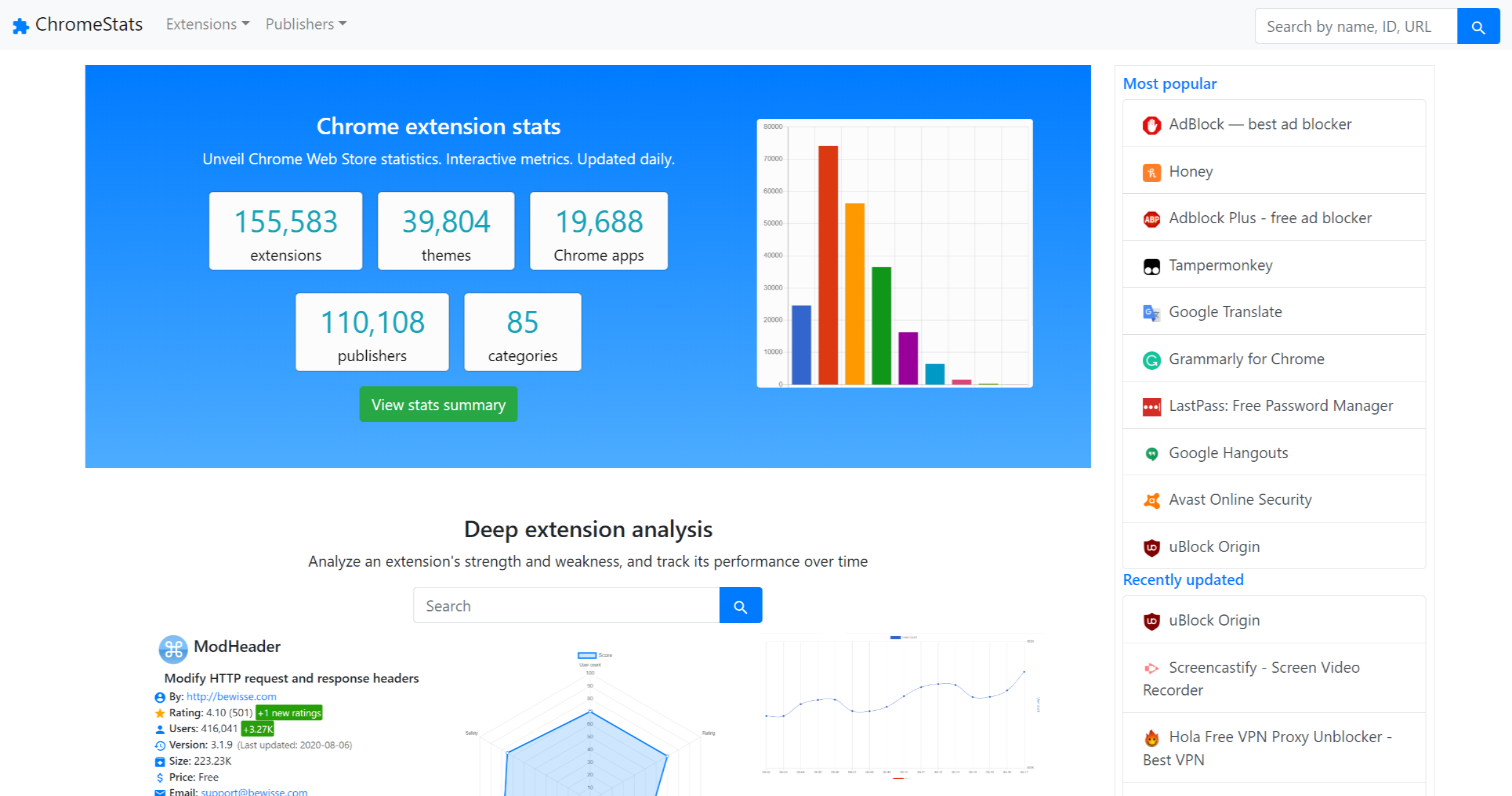Image resolution: width=1512 pixels, height=796 pixels.
Task: Open the Extensions dropdown menu
Action: point(207,25)
